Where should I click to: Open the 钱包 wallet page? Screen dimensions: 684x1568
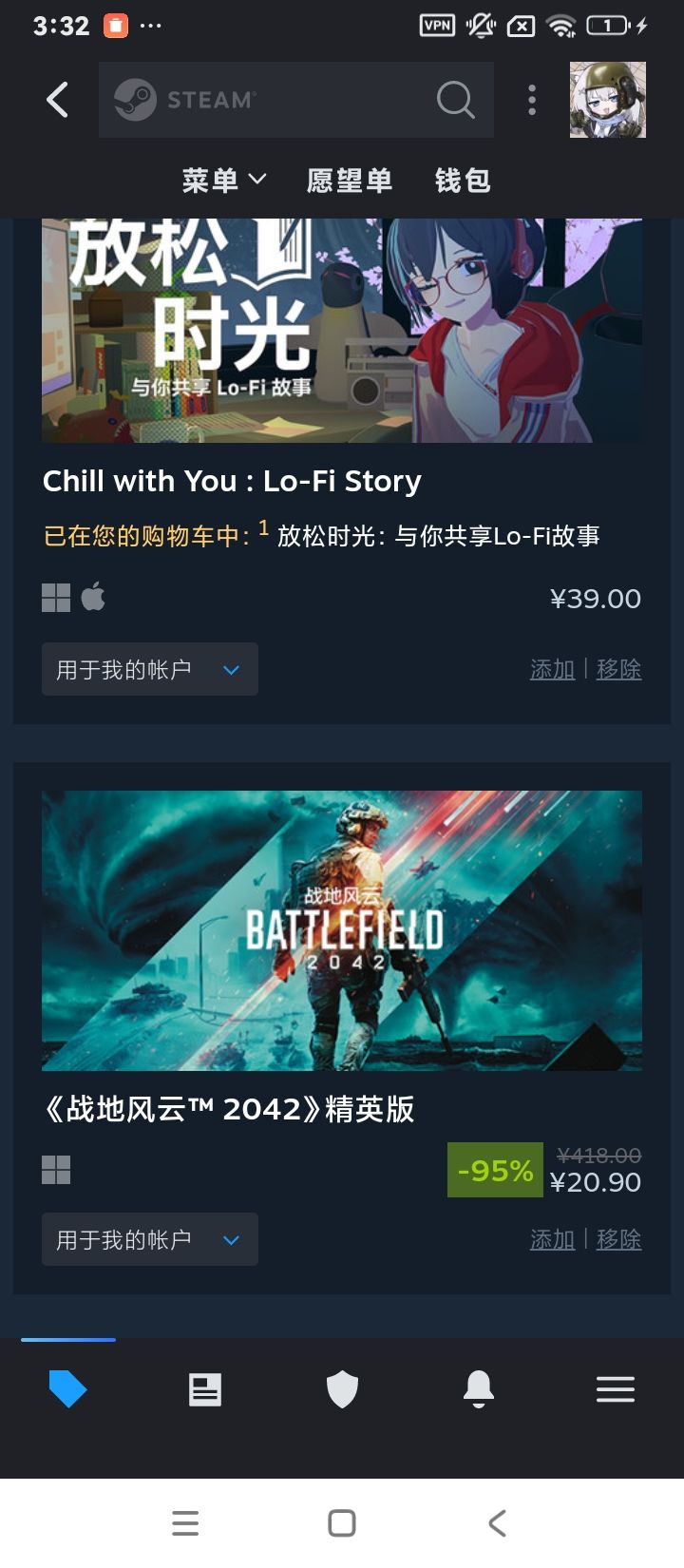[x=463, y=180]
